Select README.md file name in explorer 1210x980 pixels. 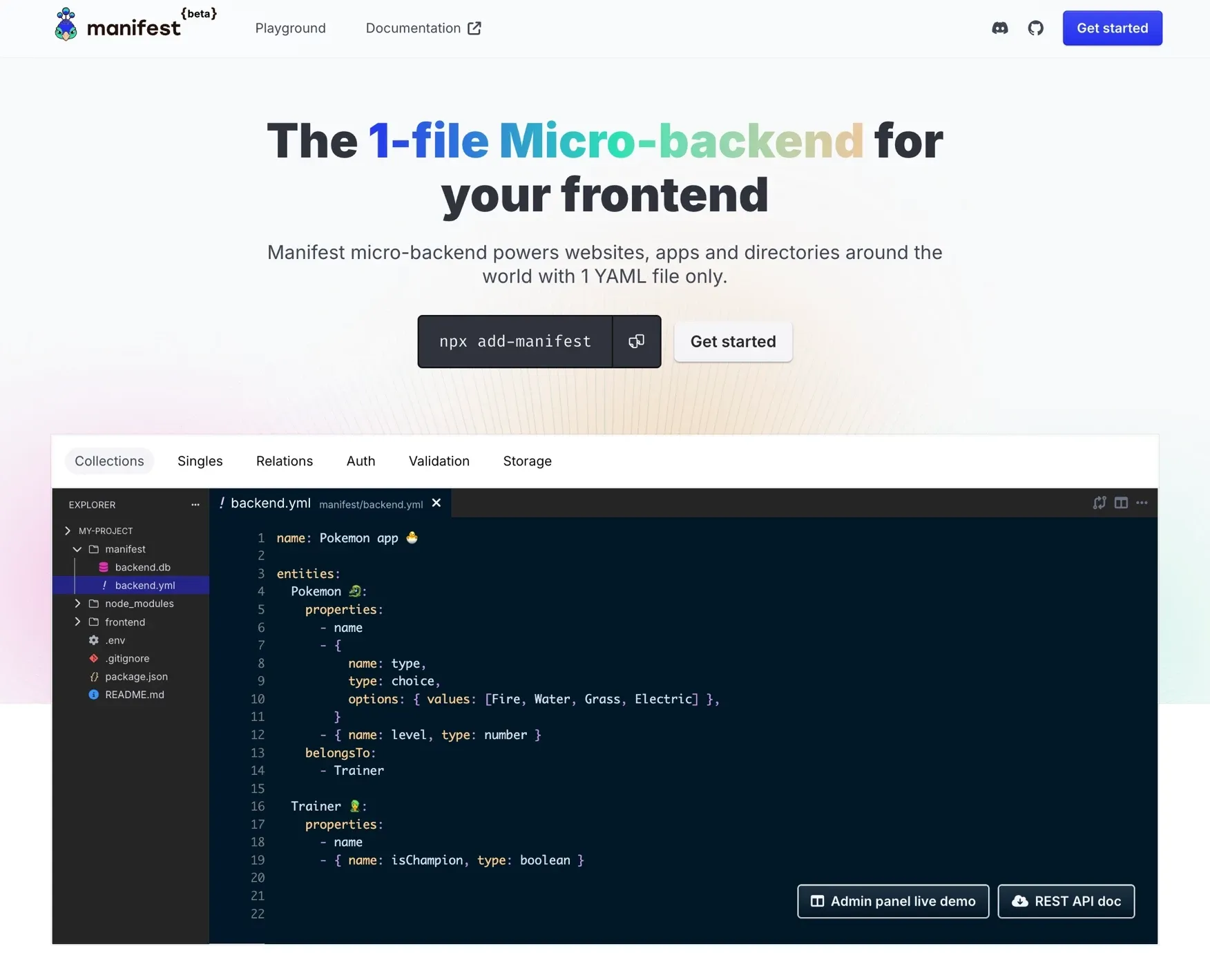point(135,695)
